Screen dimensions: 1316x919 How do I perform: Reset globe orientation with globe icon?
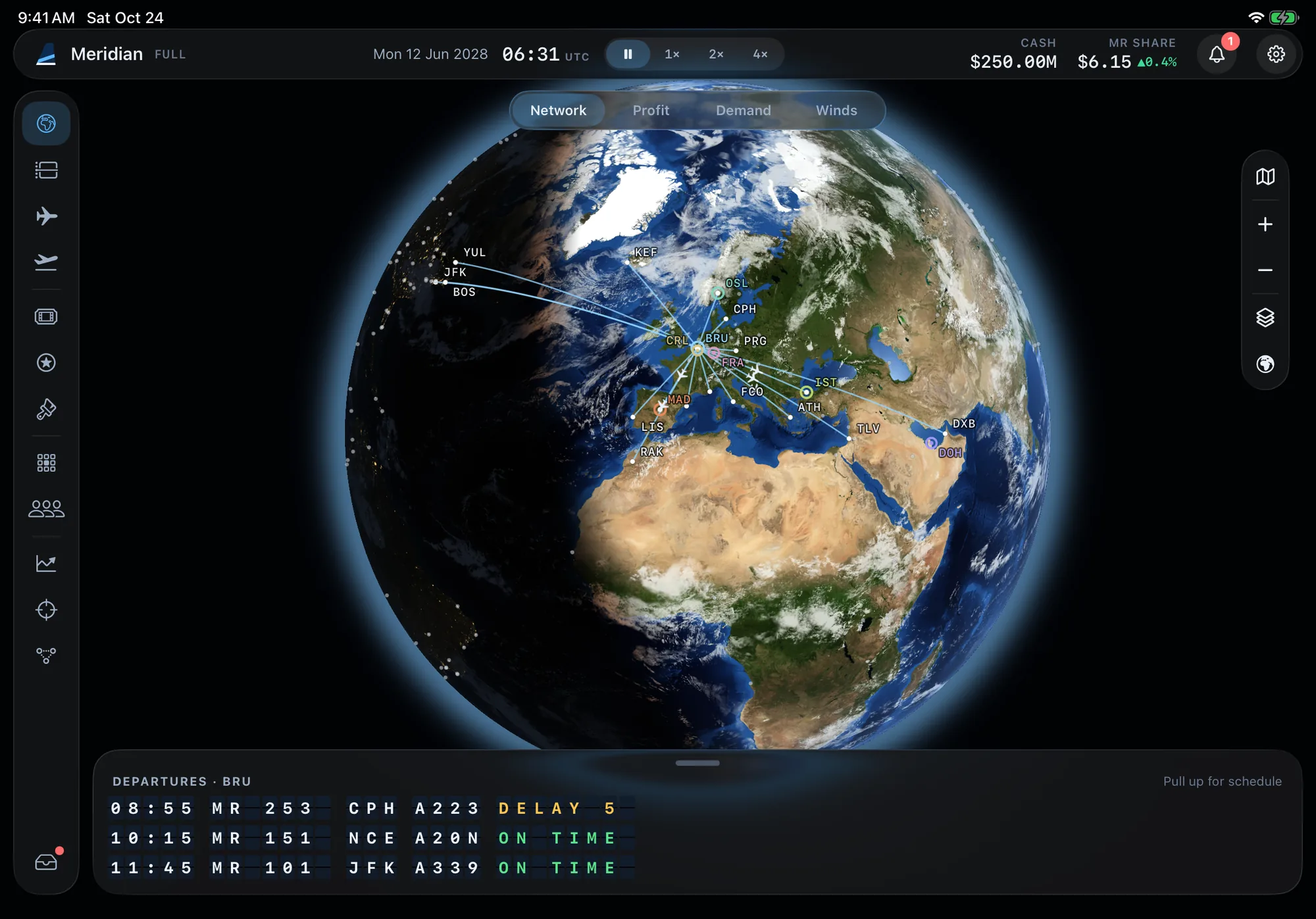point(1265,364)
